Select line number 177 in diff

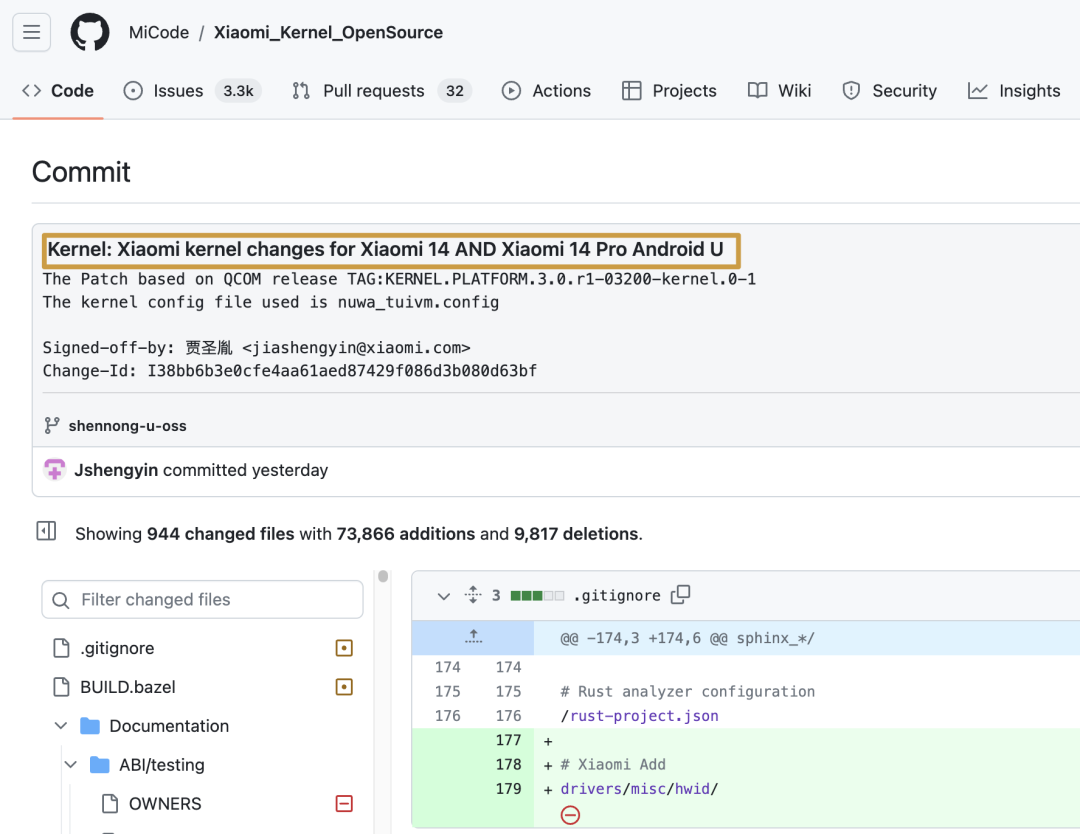tap(508, 740)
